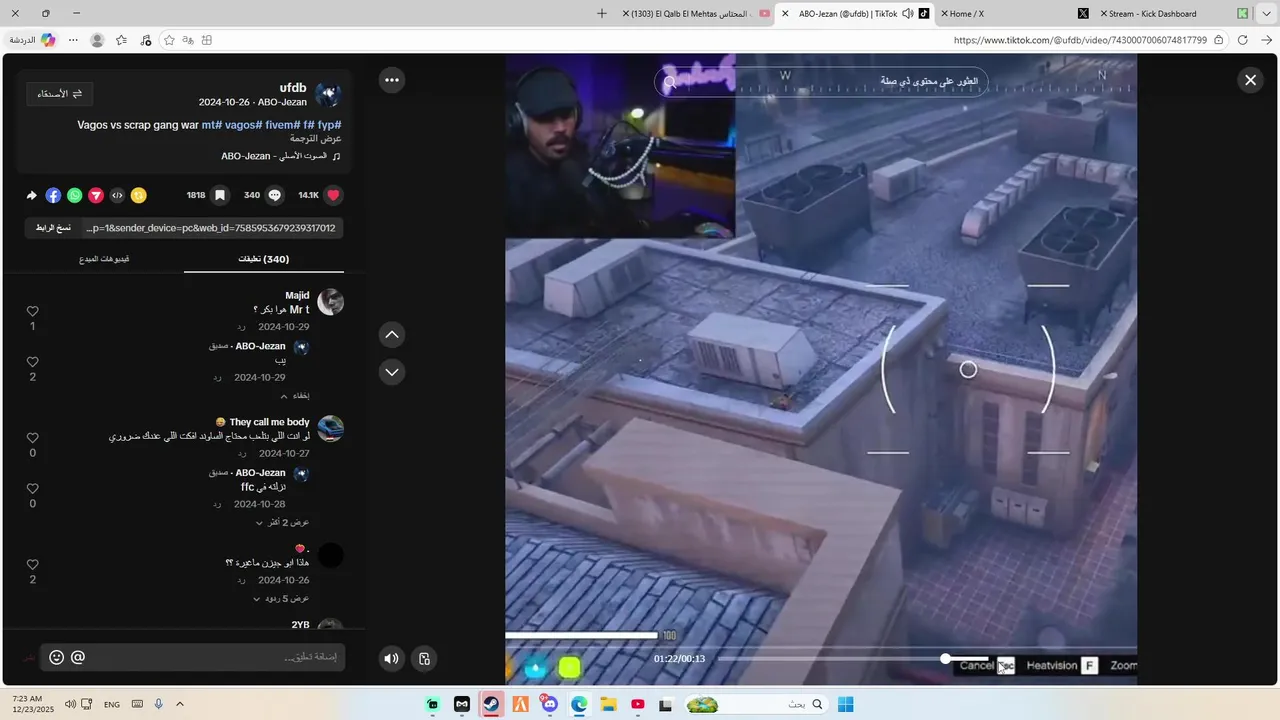
Task: Open the Windows Start menu
Action: [x=845, y=704]
